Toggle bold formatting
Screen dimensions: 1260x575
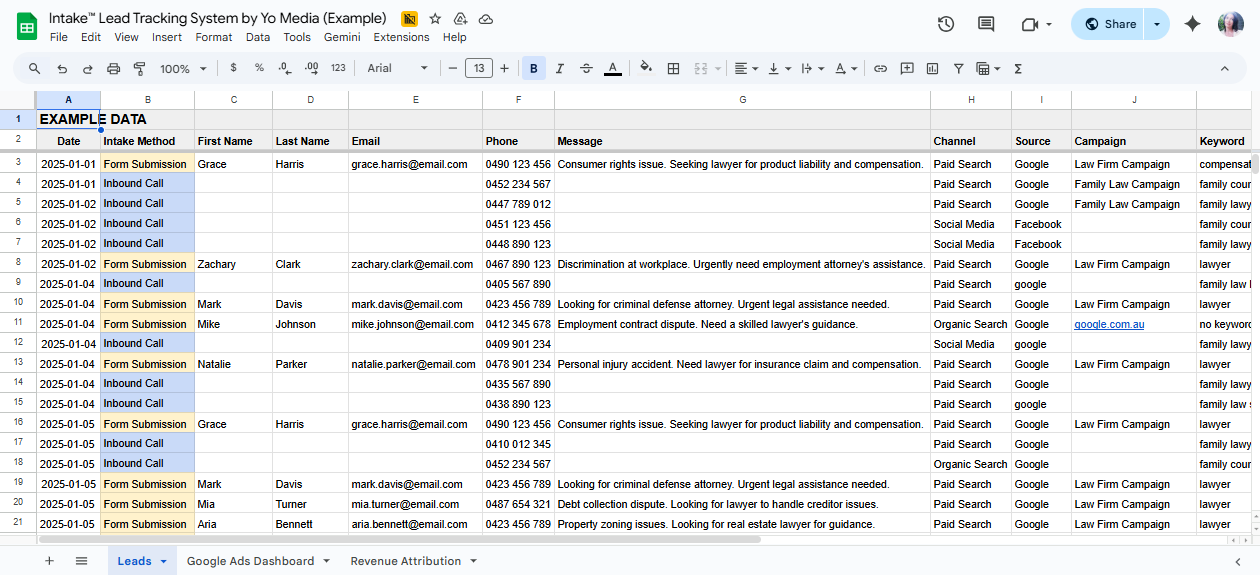(534, 69)
